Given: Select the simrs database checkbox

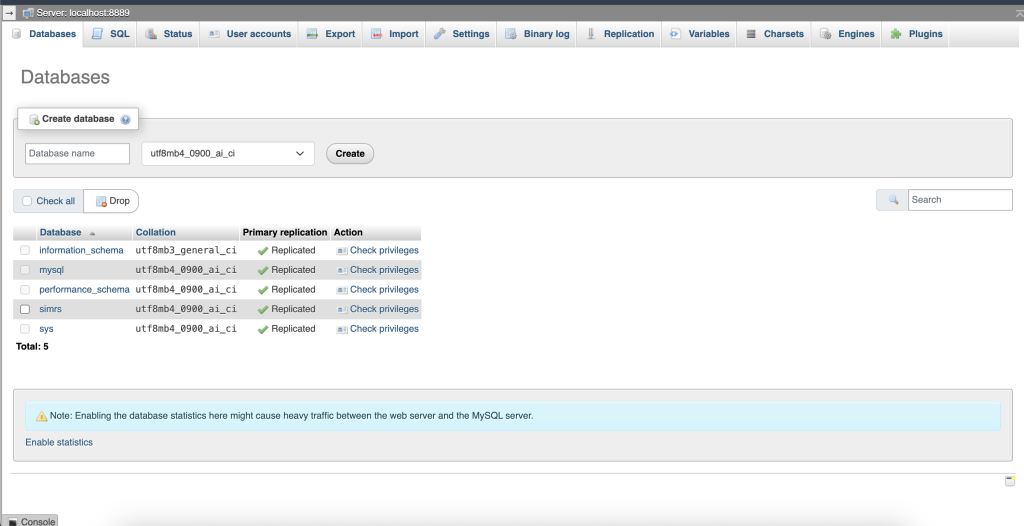Looking at the screenshot, I should (25, 309).
